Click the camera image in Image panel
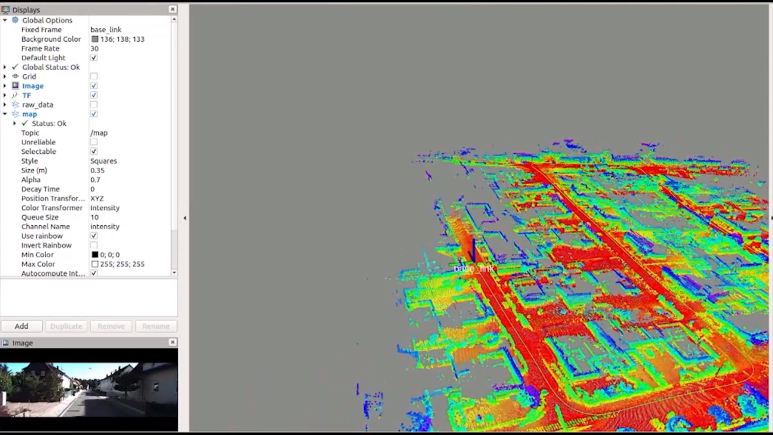 point(89,390)
